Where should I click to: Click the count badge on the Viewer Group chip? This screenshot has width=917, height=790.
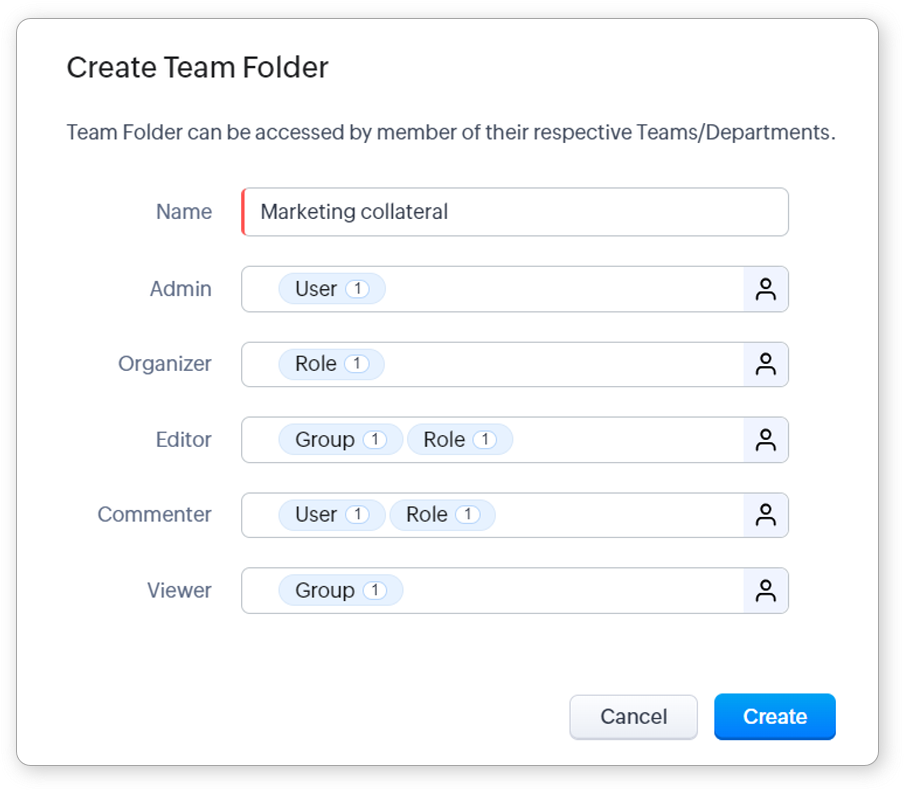pyautogui.click(x=374, y=591)
